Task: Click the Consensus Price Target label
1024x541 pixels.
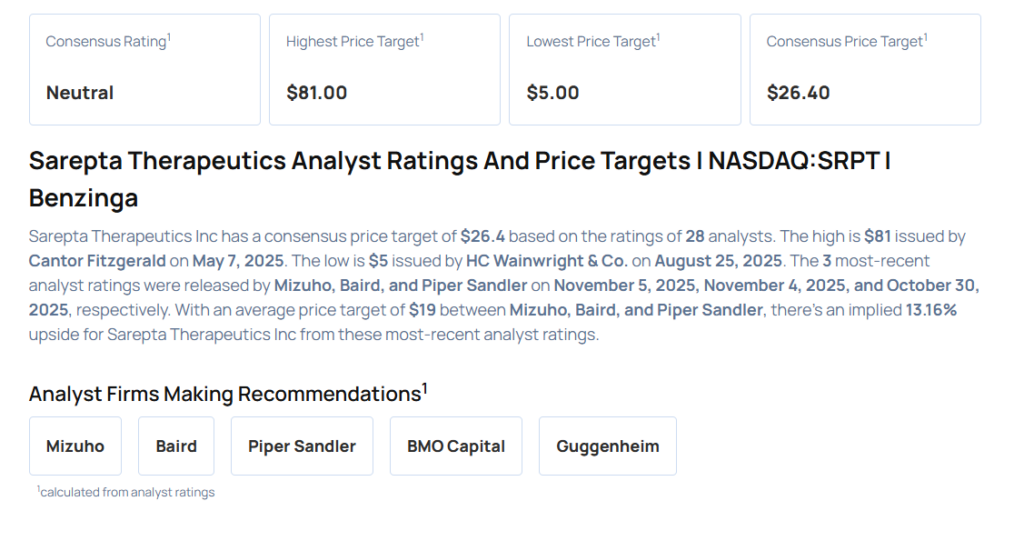Action: coord(846,41)
